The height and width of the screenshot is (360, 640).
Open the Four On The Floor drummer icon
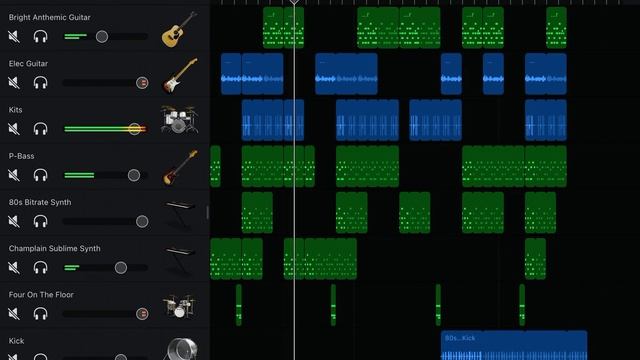point(179,306)
